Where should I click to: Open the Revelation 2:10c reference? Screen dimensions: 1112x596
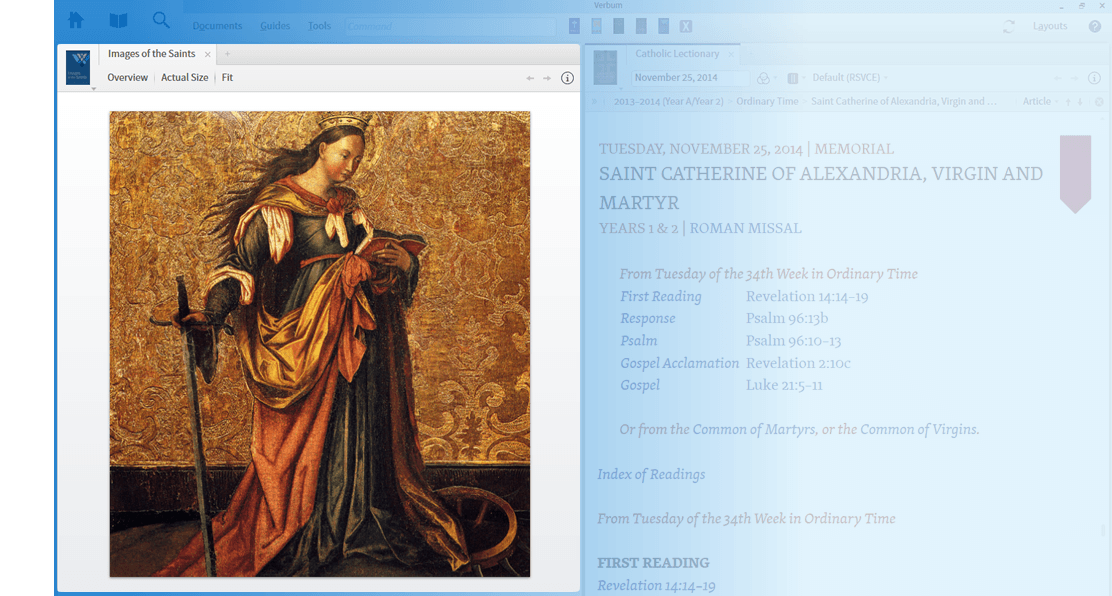pos(798,363)
